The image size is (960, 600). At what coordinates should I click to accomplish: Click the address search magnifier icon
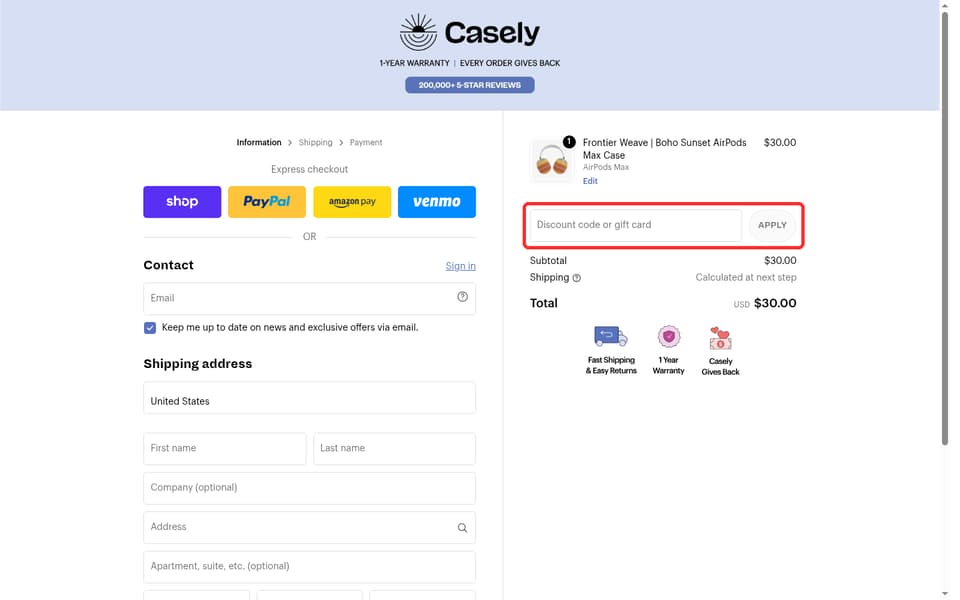pos(462,528)
